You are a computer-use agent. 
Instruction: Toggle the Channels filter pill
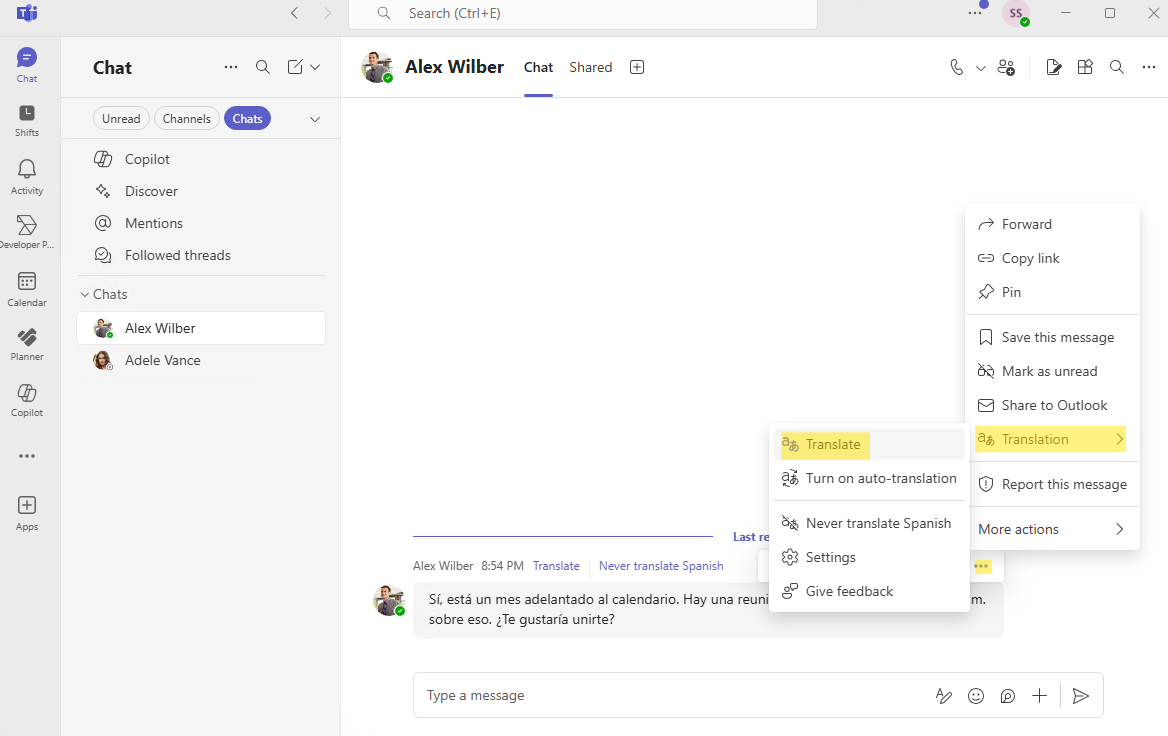pos(187,118)
